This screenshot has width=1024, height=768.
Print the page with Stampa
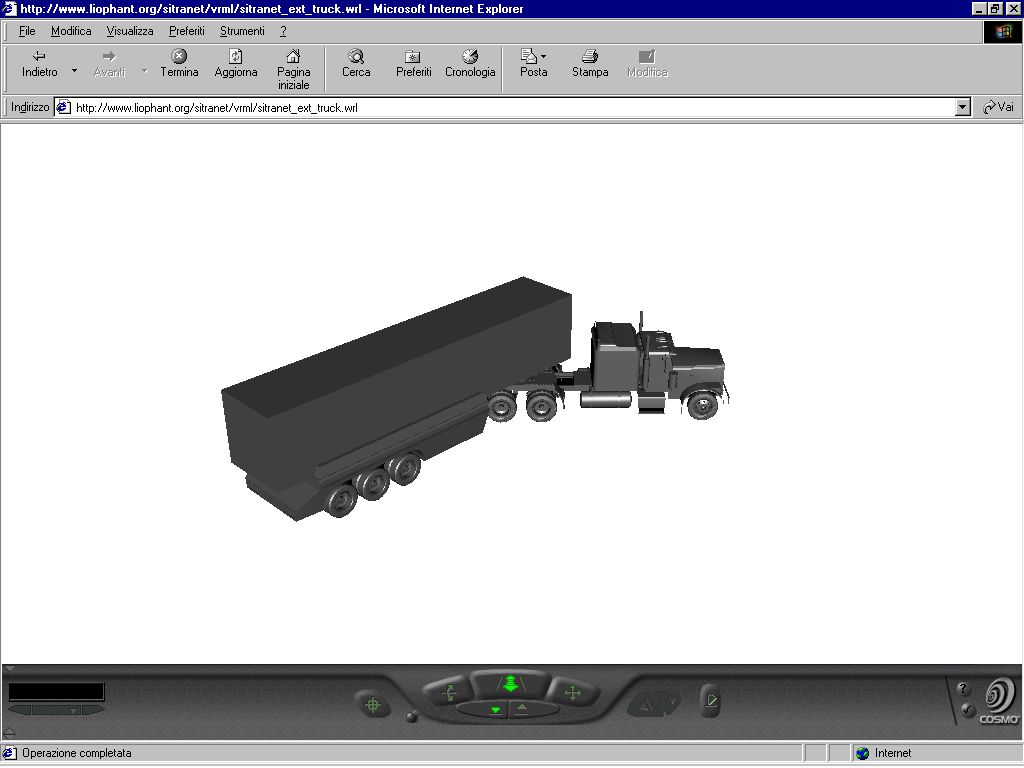(590, 64)
